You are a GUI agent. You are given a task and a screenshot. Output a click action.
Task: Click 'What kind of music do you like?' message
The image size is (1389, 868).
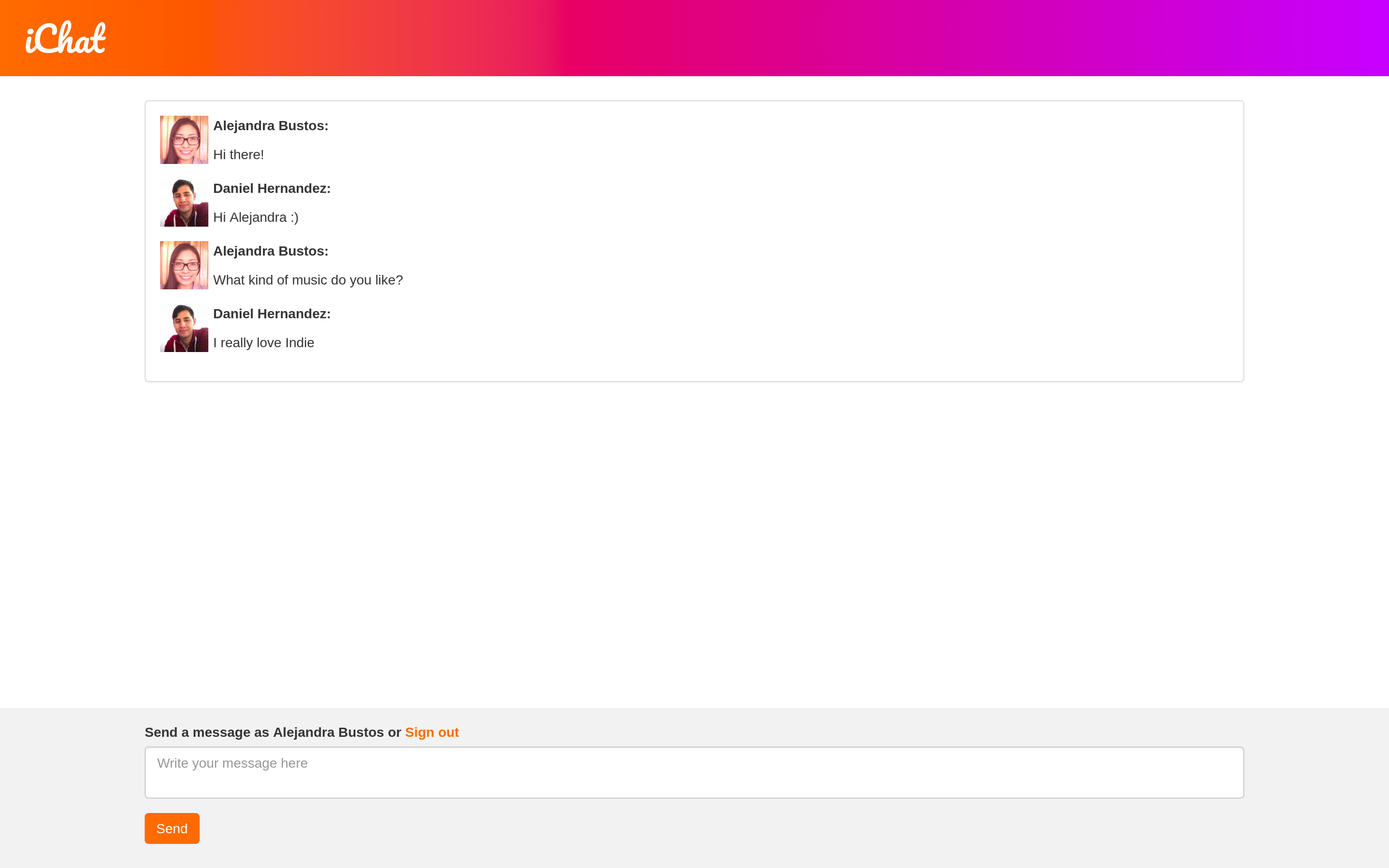point(308,280)
